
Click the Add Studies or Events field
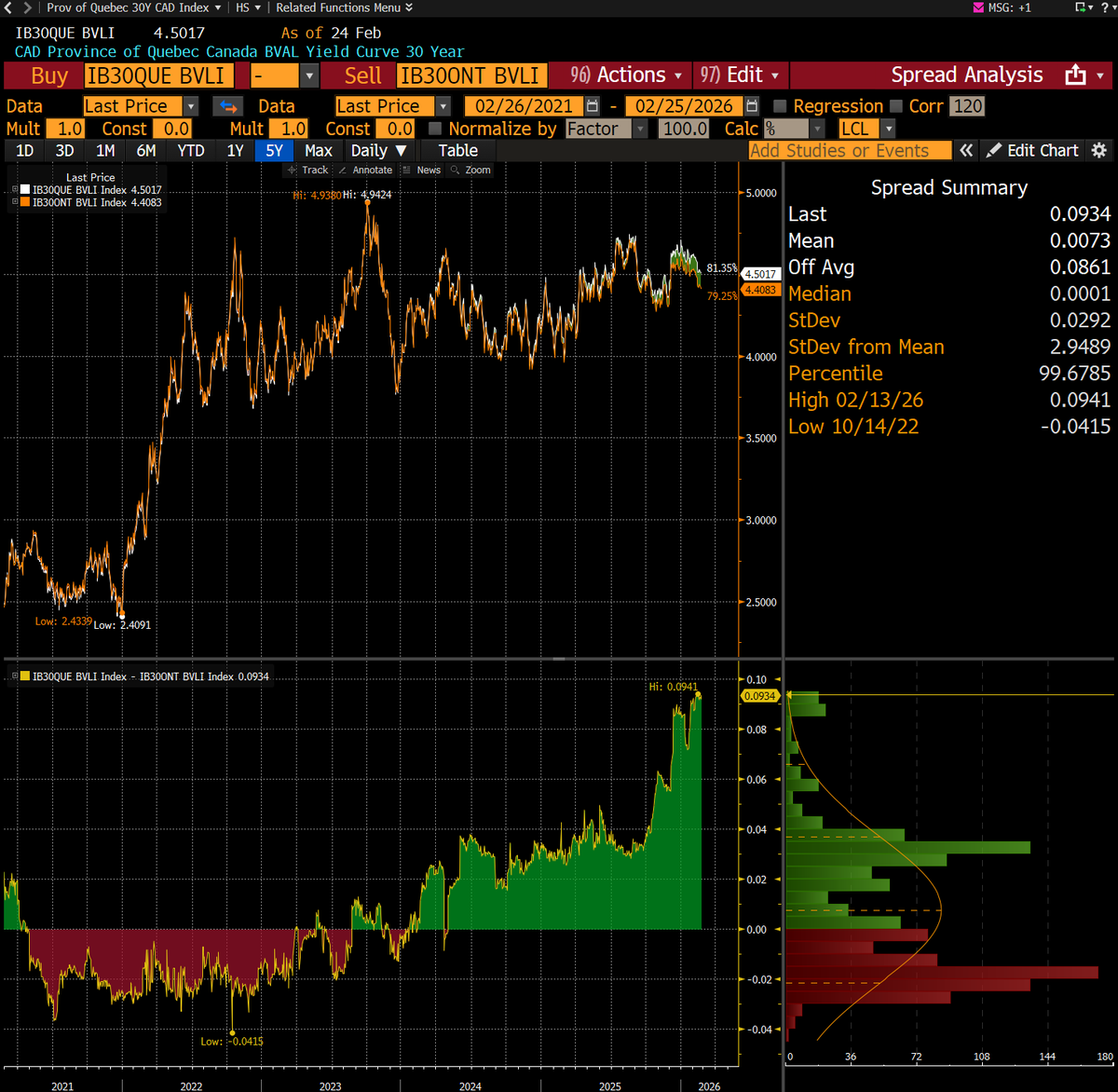850,151
